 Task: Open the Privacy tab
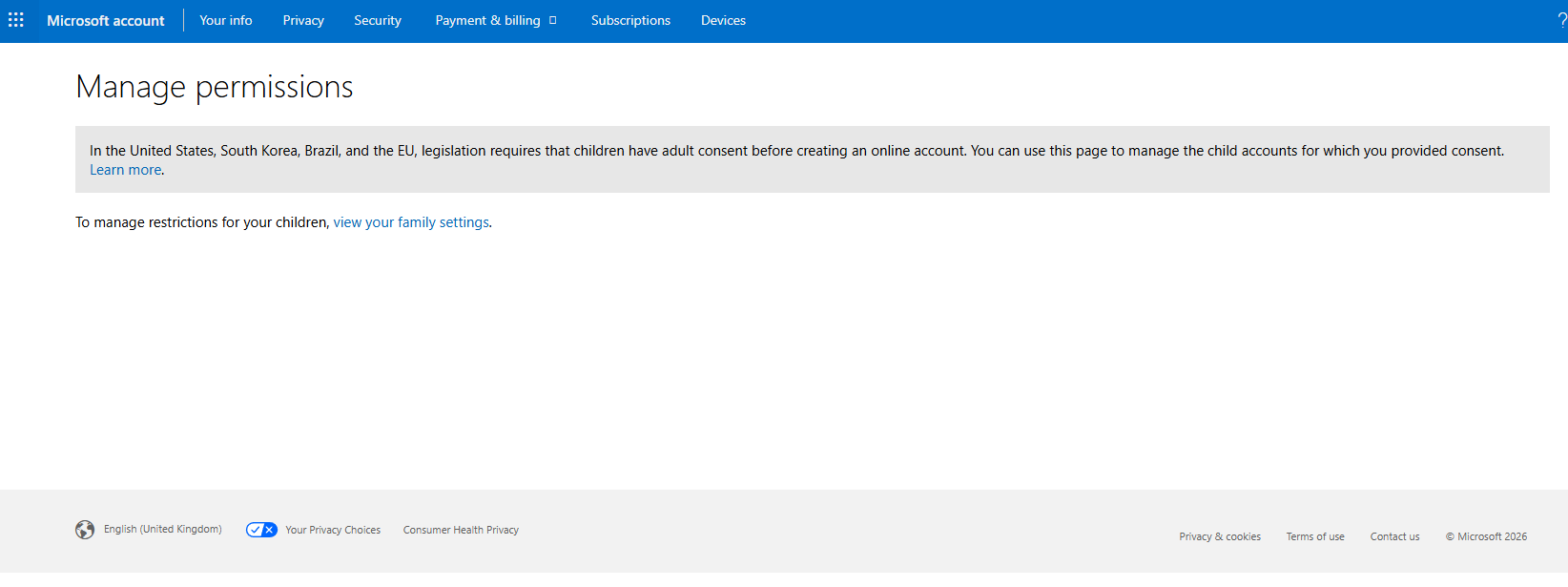303,20
